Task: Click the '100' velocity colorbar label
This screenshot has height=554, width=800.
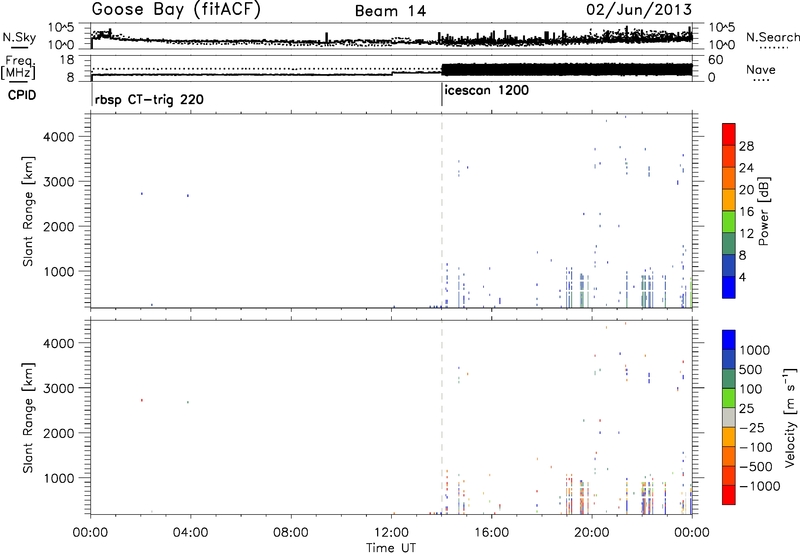Action: (x=751, y=389)
